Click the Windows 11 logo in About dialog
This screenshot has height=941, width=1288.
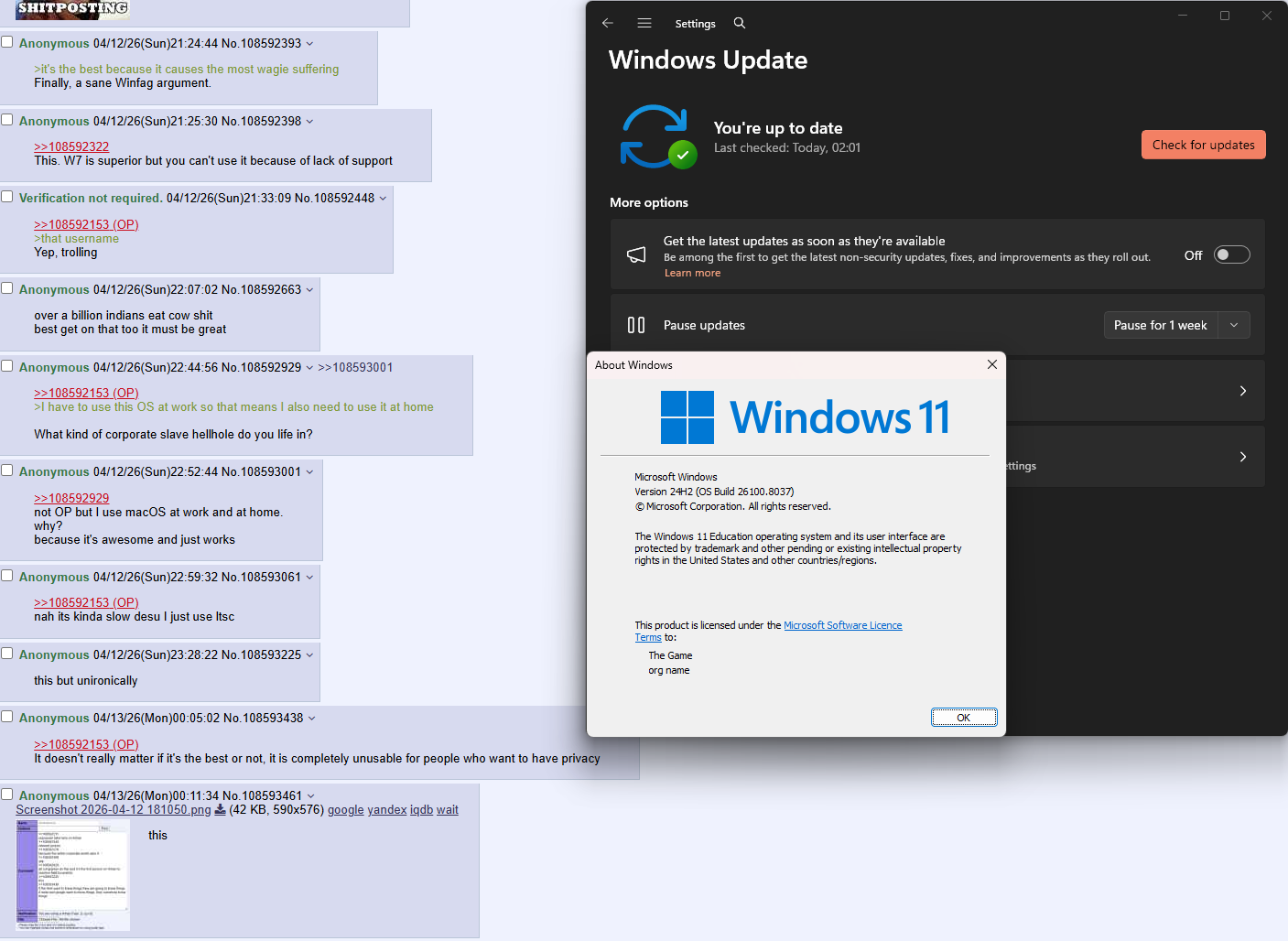tap(805, 416)
